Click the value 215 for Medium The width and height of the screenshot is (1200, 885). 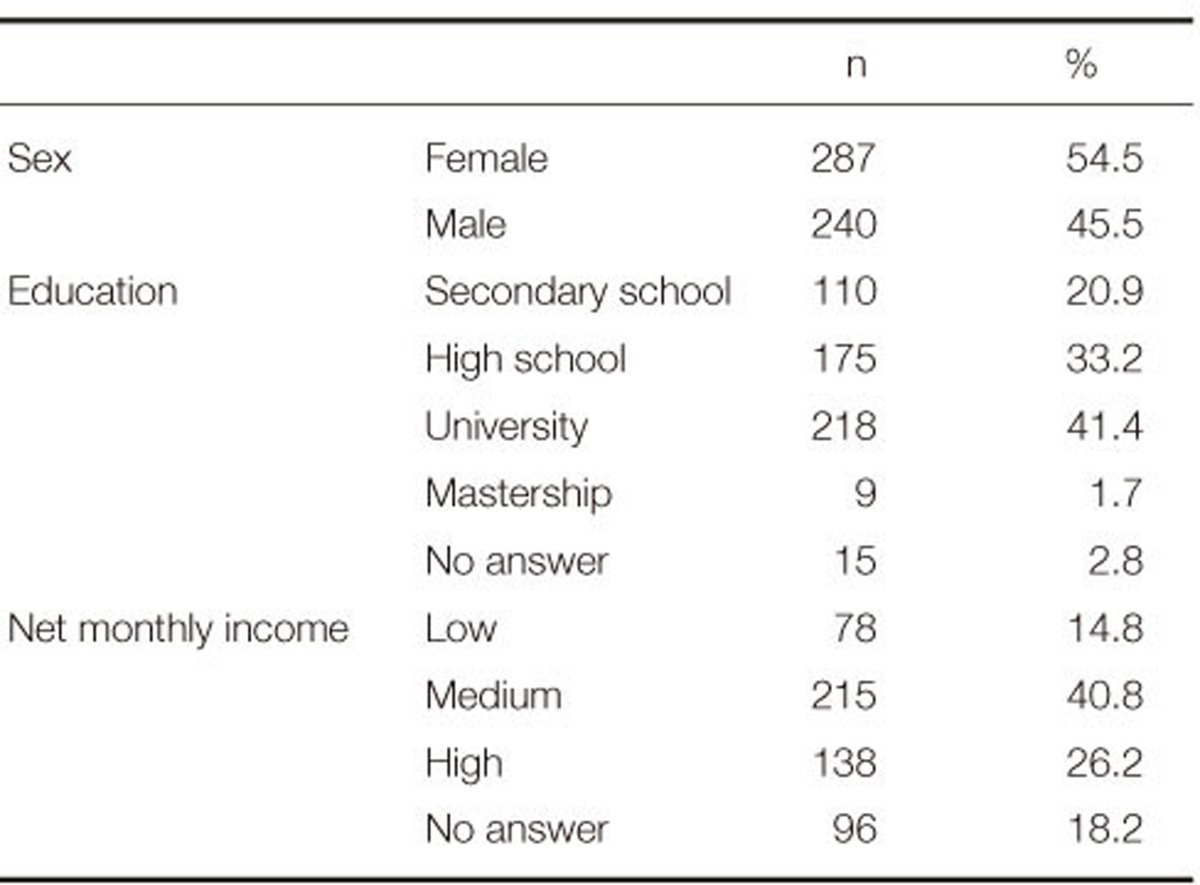point(844,696)
